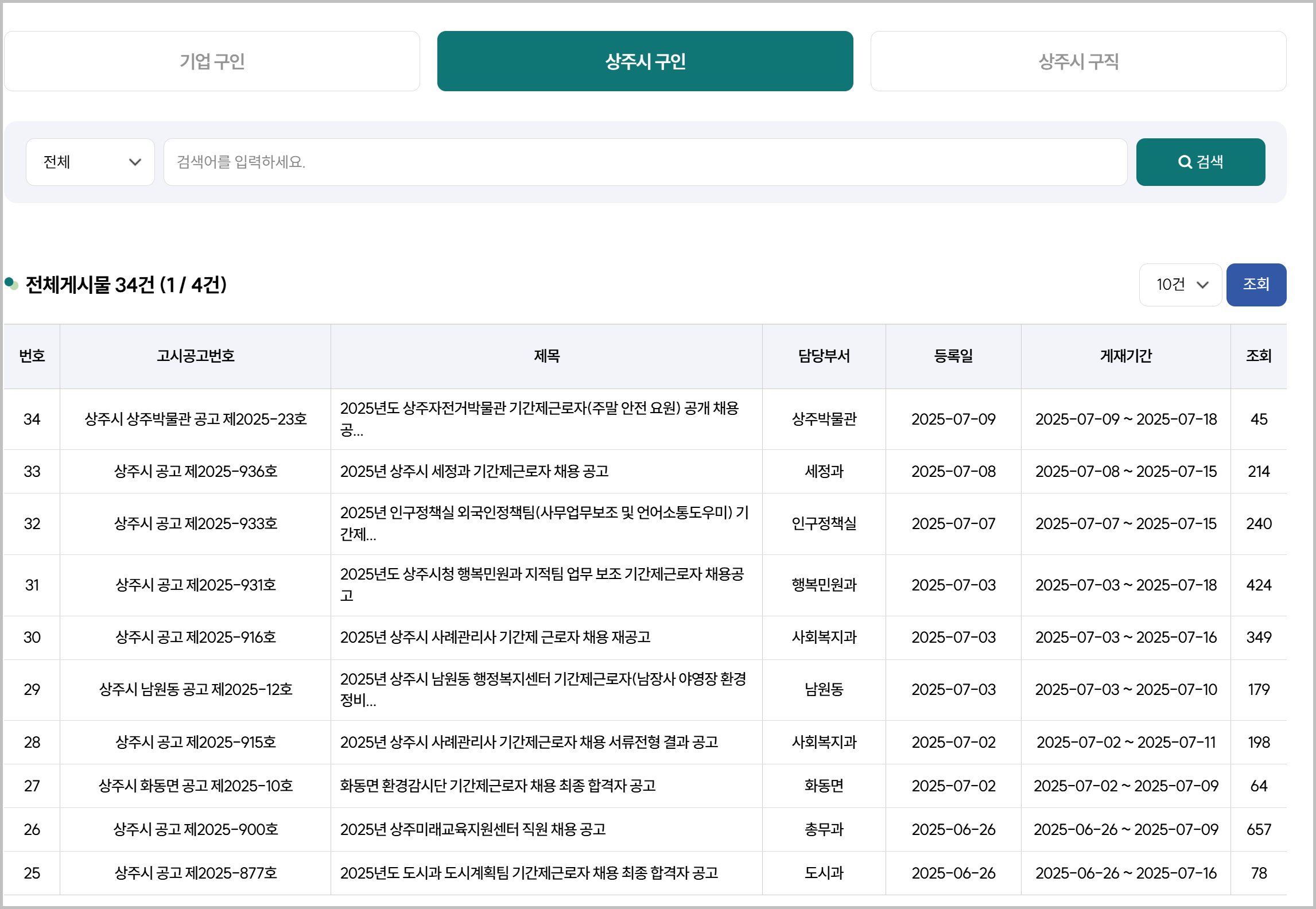This screenshot has height=909, width=1316.
Task: Click the 등록일 column header
Action: (953, 356)
